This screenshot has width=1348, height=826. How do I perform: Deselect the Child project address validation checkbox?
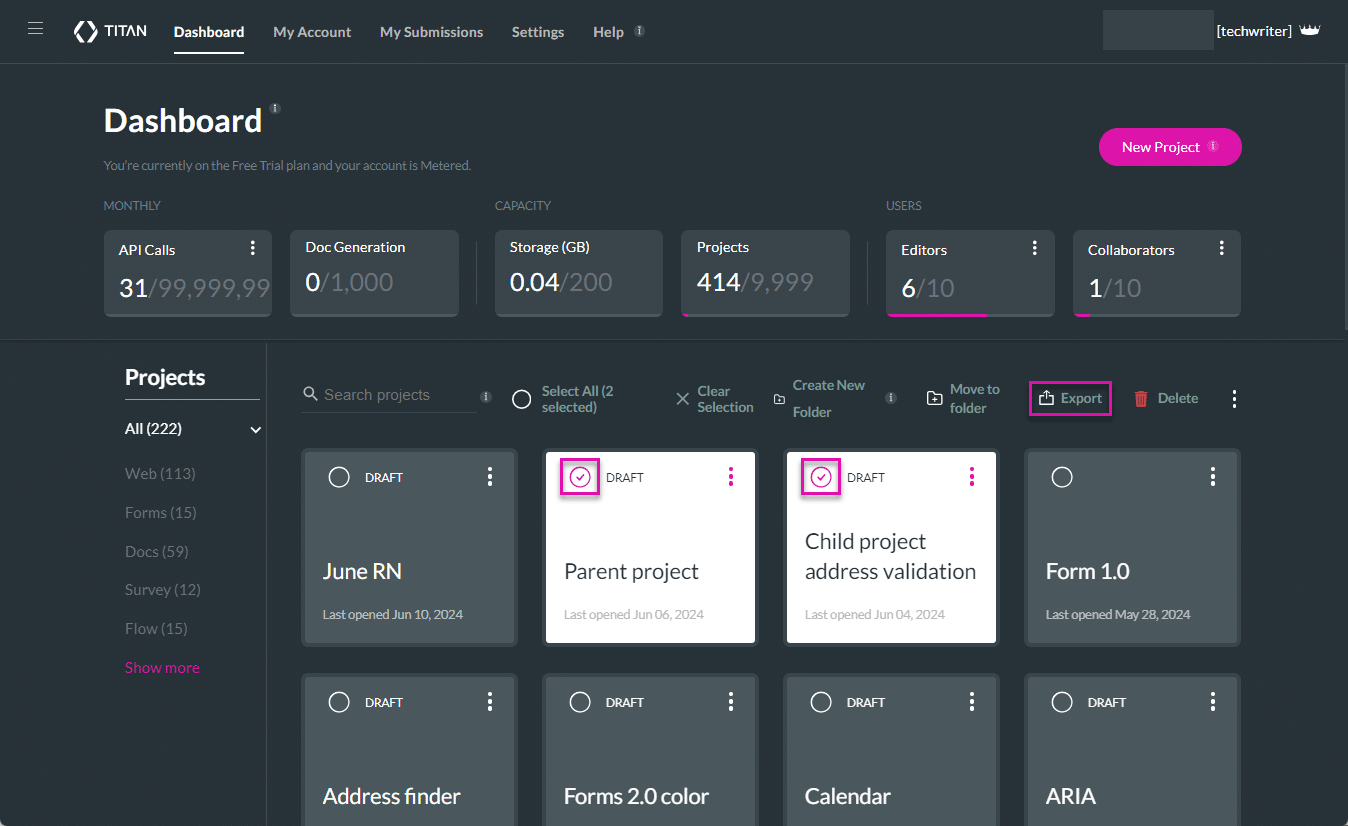pyautogui.click(x=820, y=477)
